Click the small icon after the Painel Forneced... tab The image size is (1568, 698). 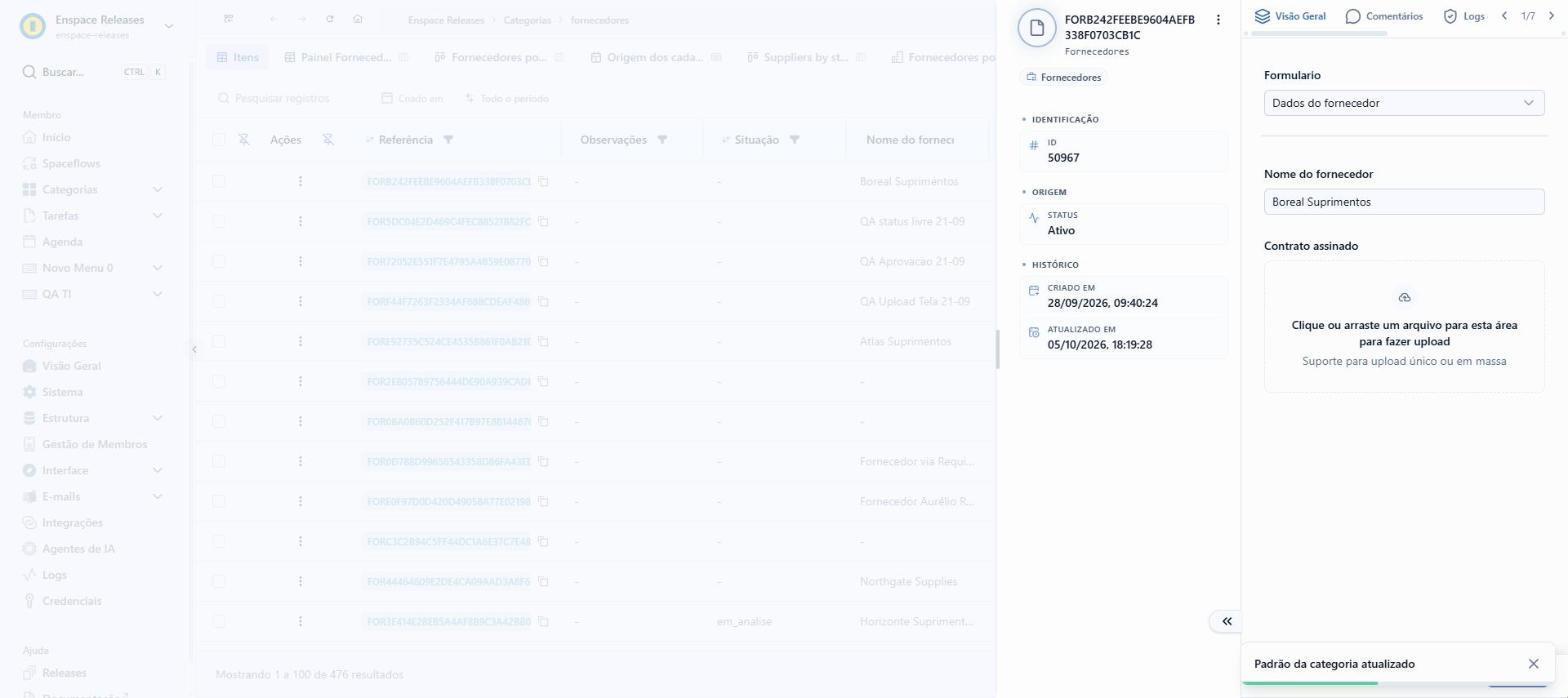pos(403,58)
